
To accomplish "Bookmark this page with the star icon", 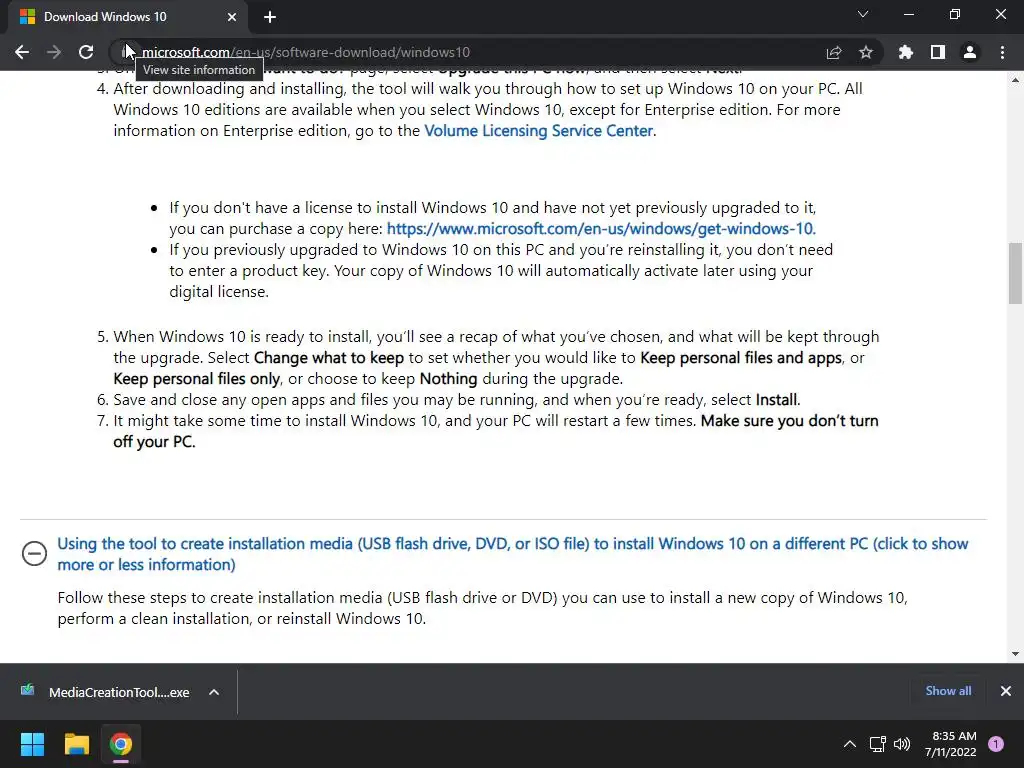I will click(866, 52).
